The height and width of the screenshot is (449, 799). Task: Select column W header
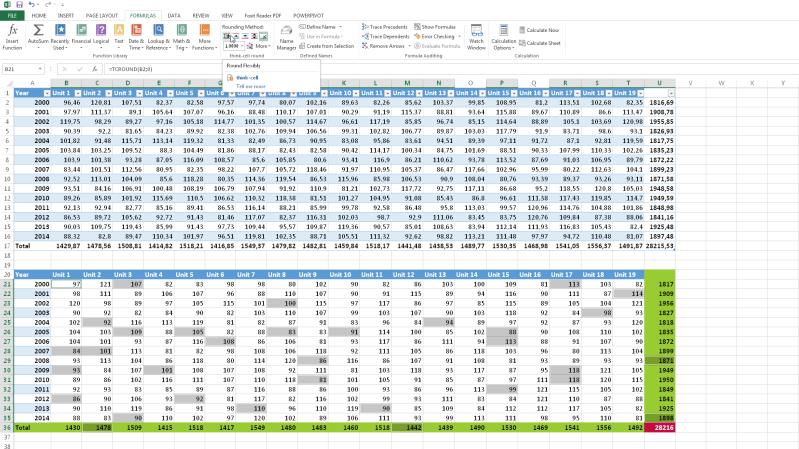click(722, 83)
